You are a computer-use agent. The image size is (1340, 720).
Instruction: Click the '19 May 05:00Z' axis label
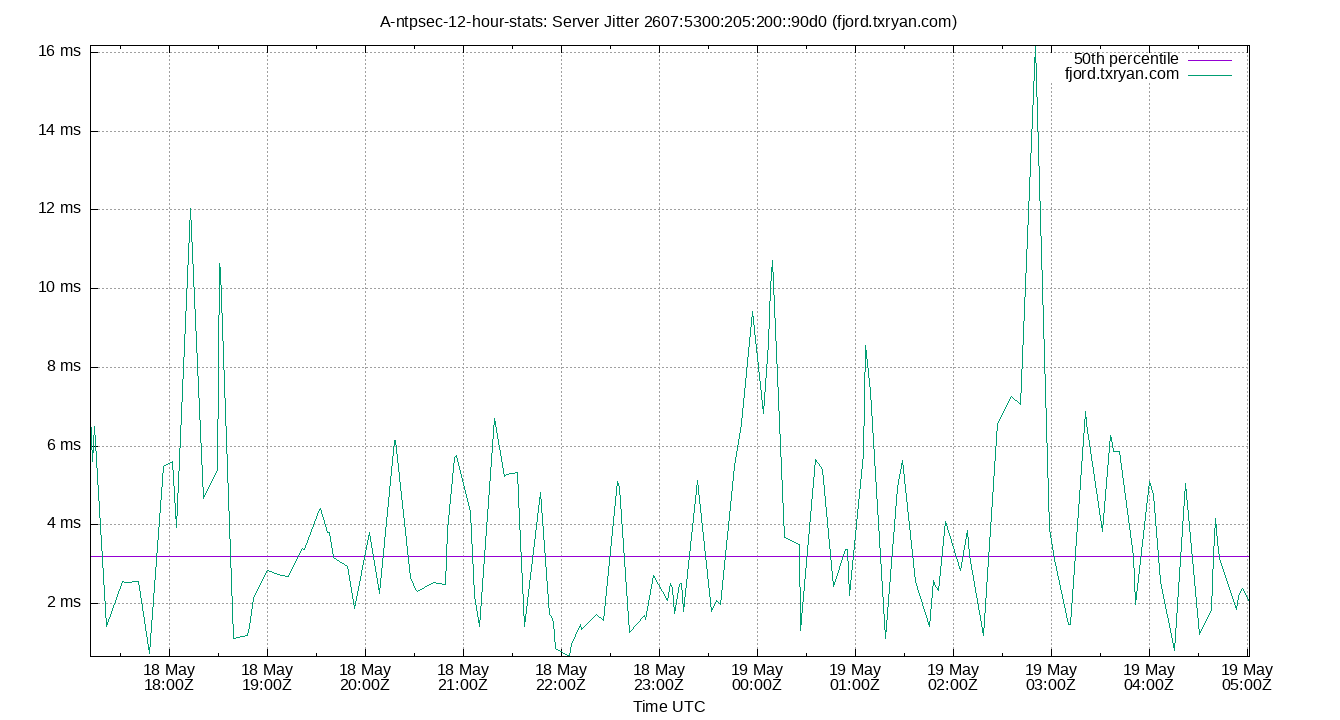1246,677
